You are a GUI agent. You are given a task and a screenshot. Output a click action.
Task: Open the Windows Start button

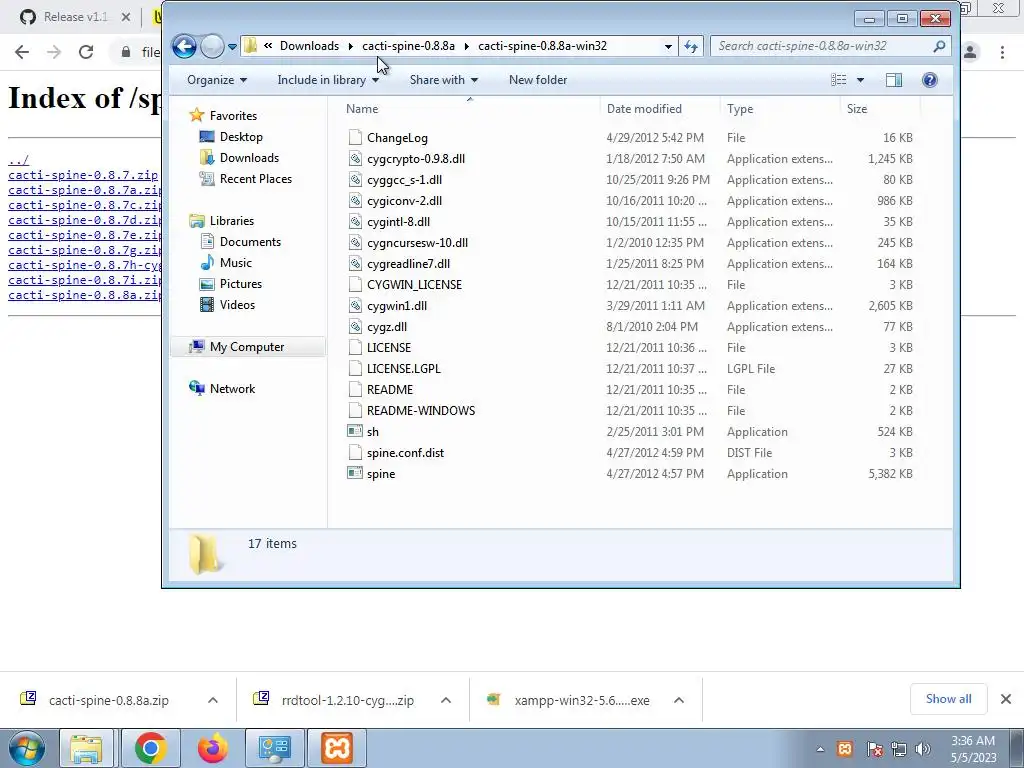click(x=26, y=748)
